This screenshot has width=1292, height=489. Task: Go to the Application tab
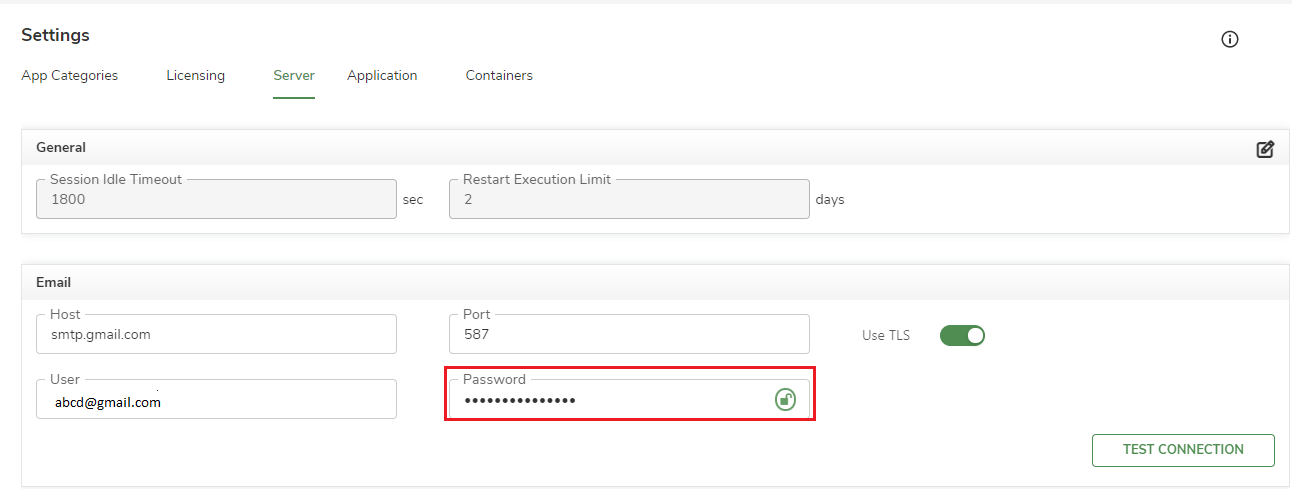coord(382,76)
